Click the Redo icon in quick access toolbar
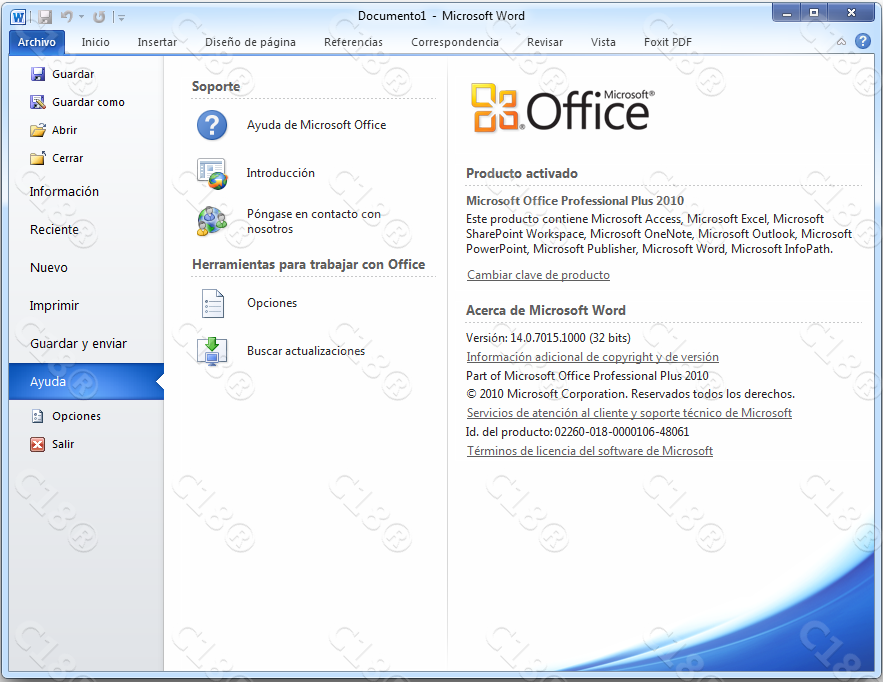 point(99,17)
